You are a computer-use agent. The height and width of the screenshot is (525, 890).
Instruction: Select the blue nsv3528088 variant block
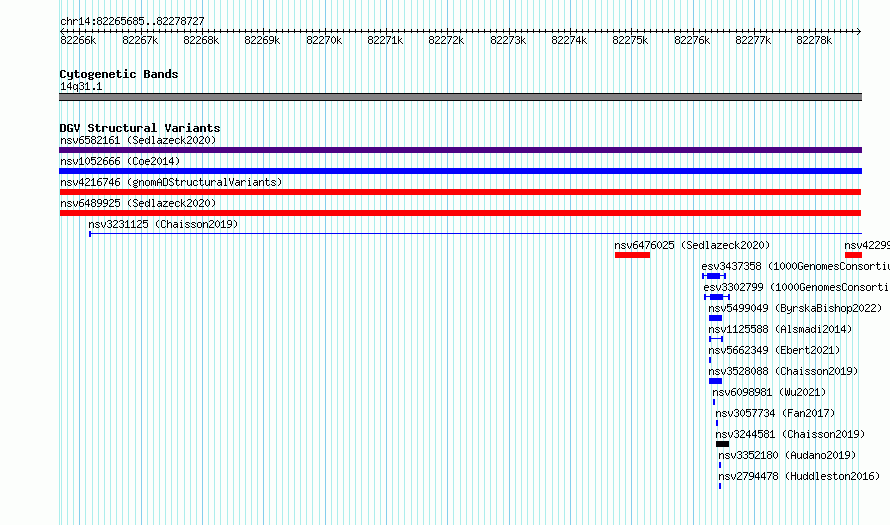(x=715, y=381)
